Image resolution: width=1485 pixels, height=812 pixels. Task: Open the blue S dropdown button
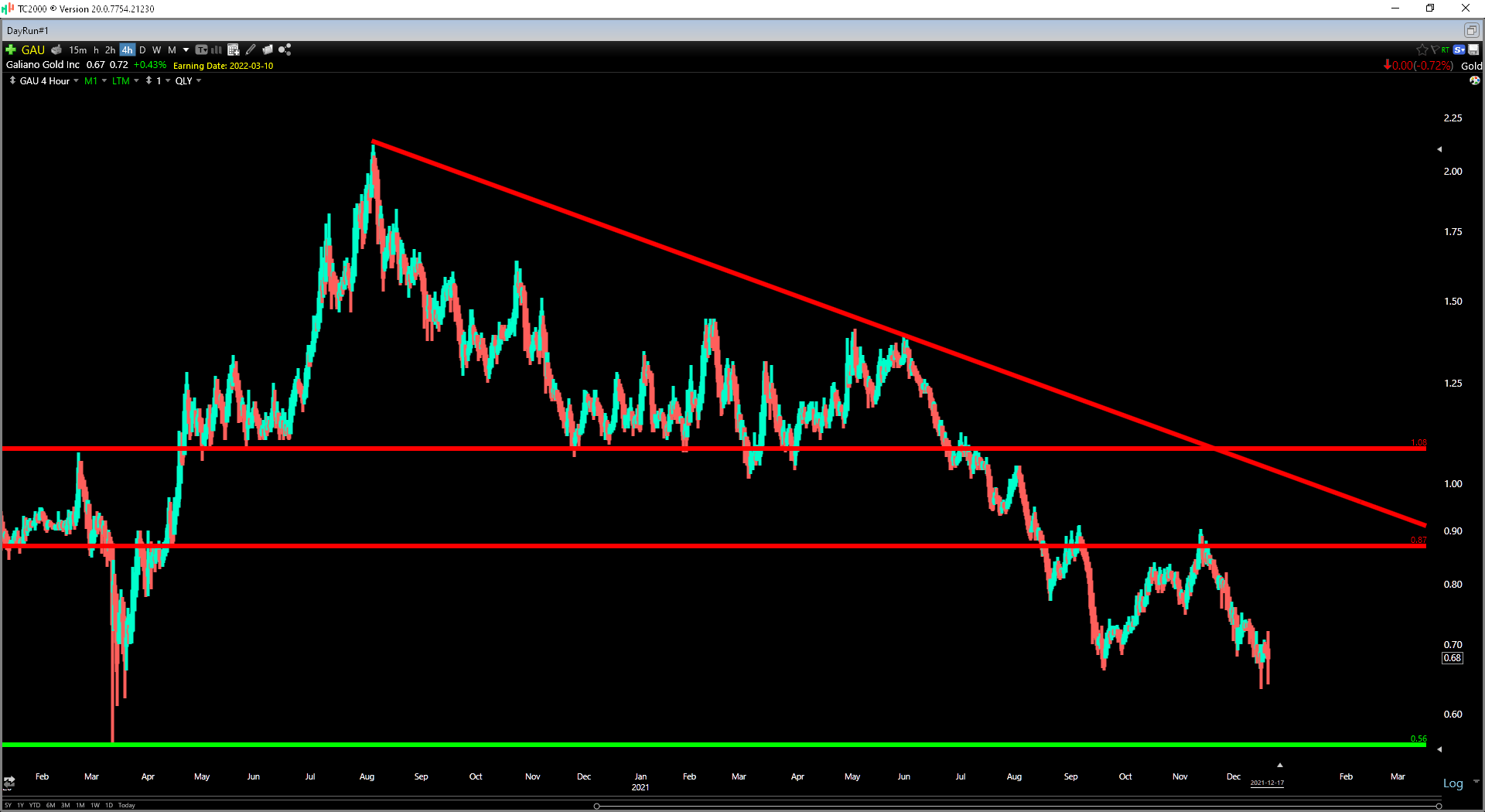[1459, 49]
